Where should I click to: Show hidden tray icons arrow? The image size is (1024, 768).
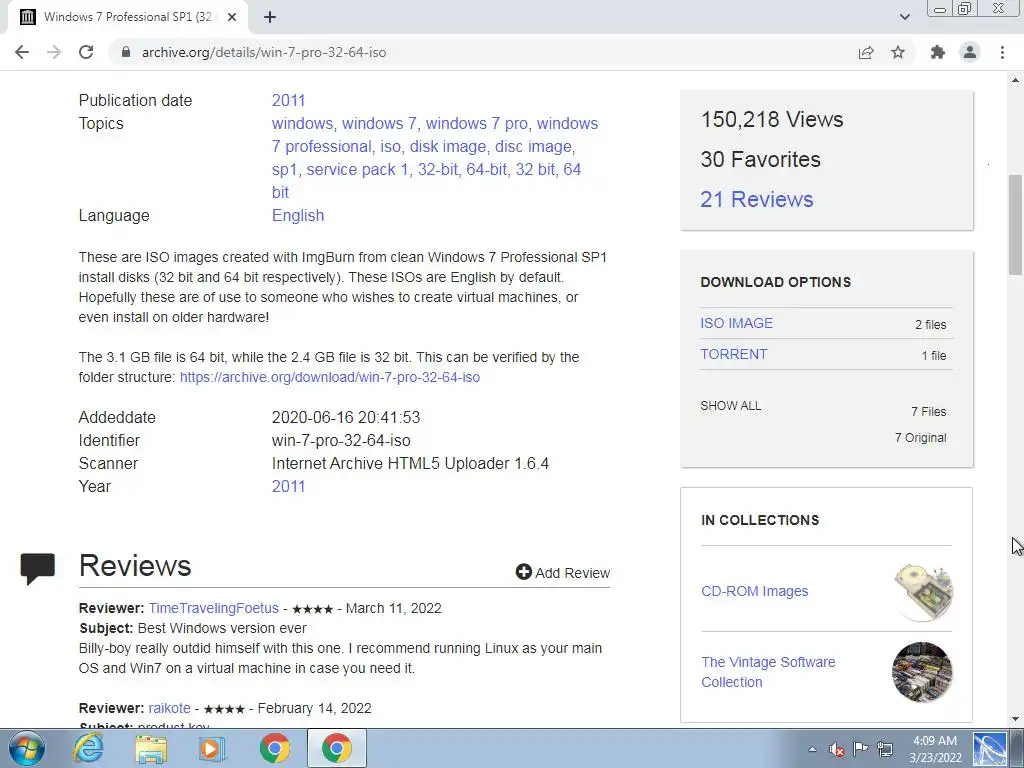(812, 749)
